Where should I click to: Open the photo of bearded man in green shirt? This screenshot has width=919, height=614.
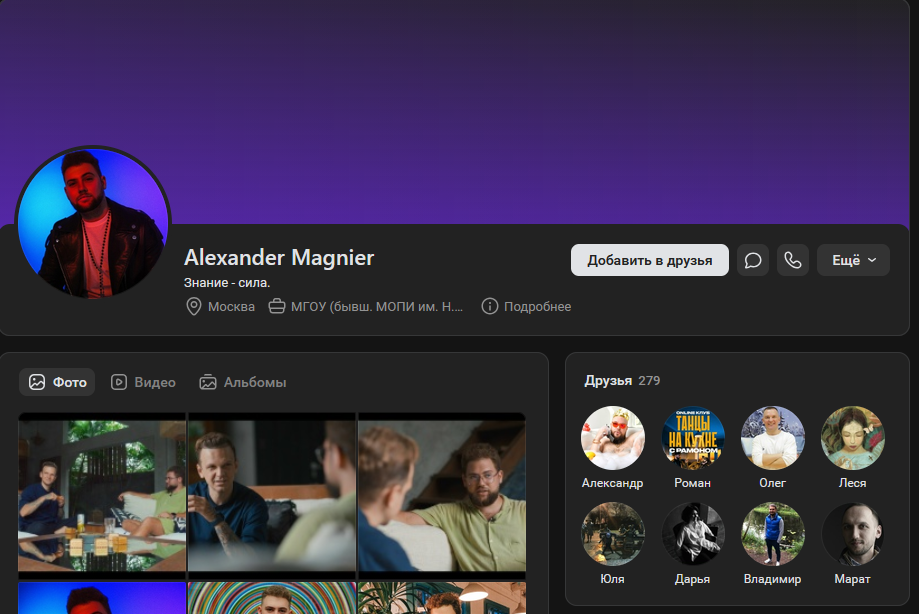(442, 496)
